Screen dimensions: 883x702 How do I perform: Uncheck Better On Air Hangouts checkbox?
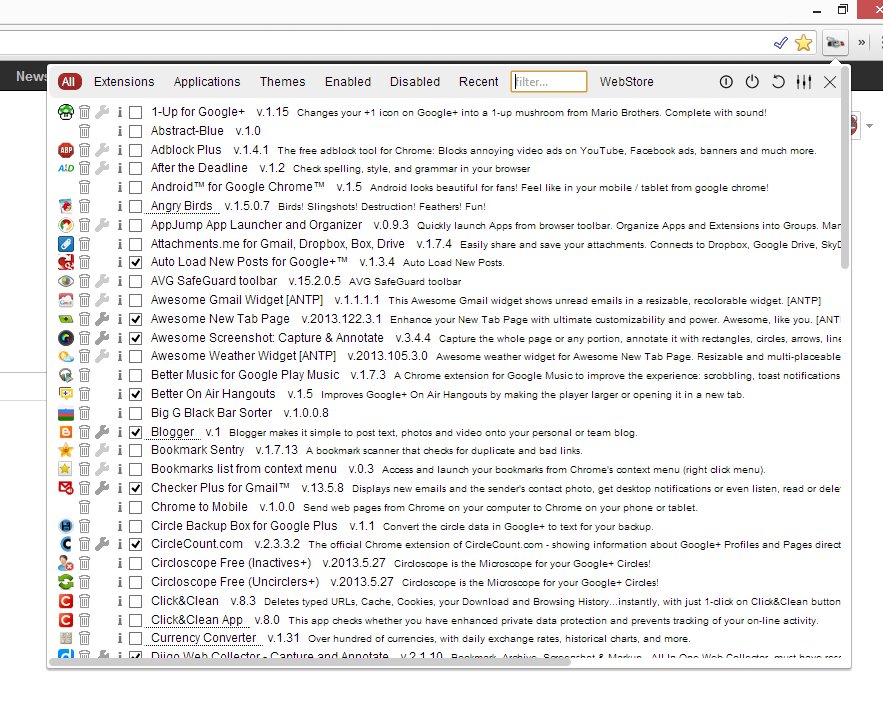(135, 395)
